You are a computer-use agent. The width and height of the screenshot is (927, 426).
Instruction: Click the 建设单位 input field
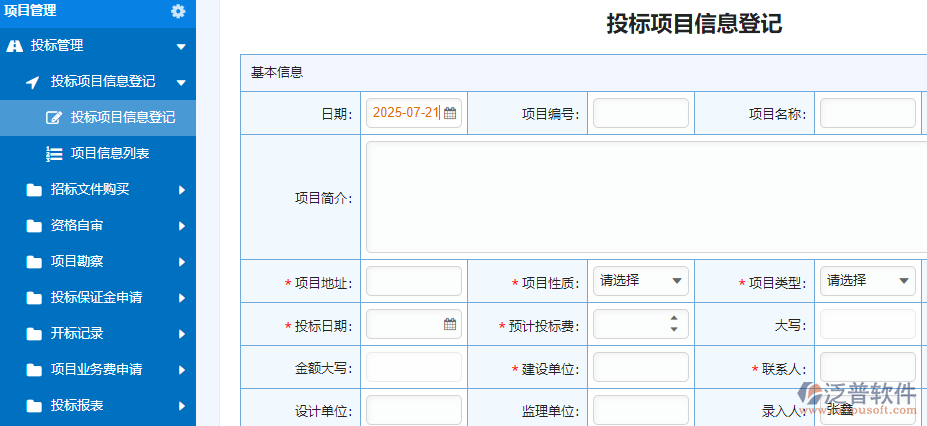(x=640, y=367)
